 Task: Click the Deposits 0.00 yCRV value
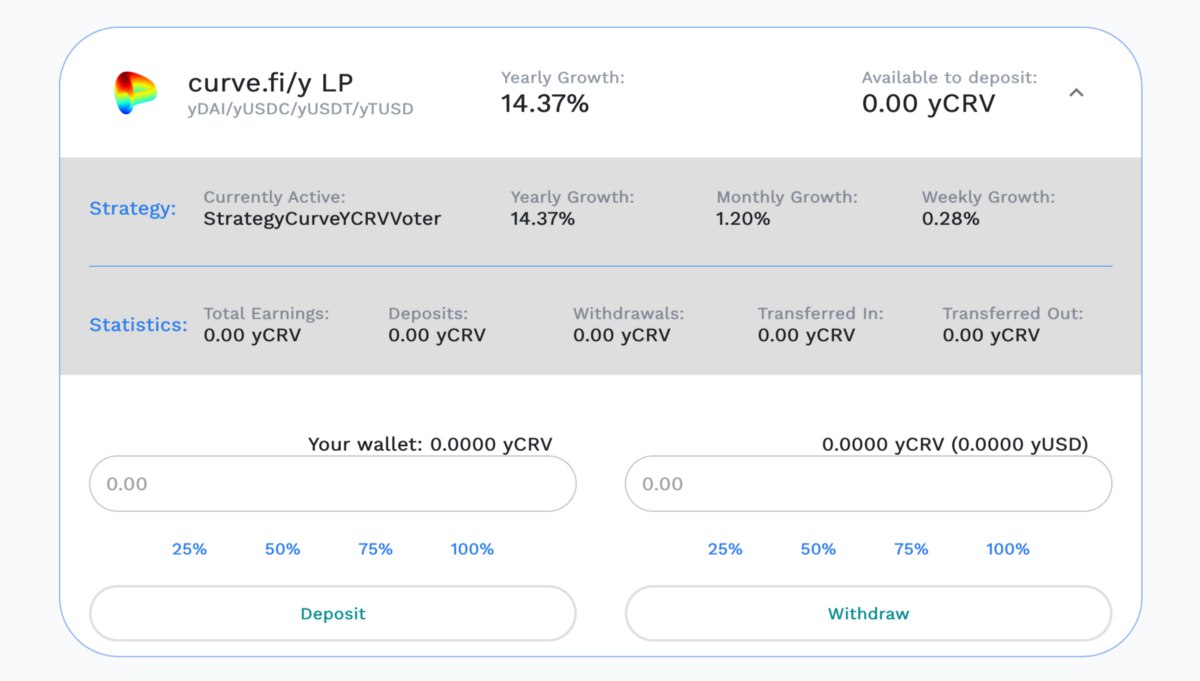pyautogui.click(x=437, y=335)
